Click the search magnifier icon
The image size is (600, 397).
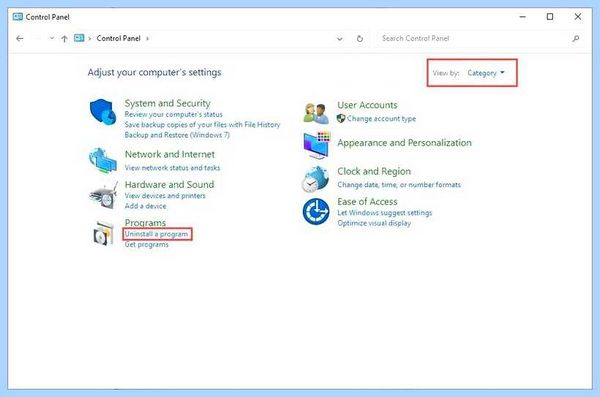click(x=576, y=38)
